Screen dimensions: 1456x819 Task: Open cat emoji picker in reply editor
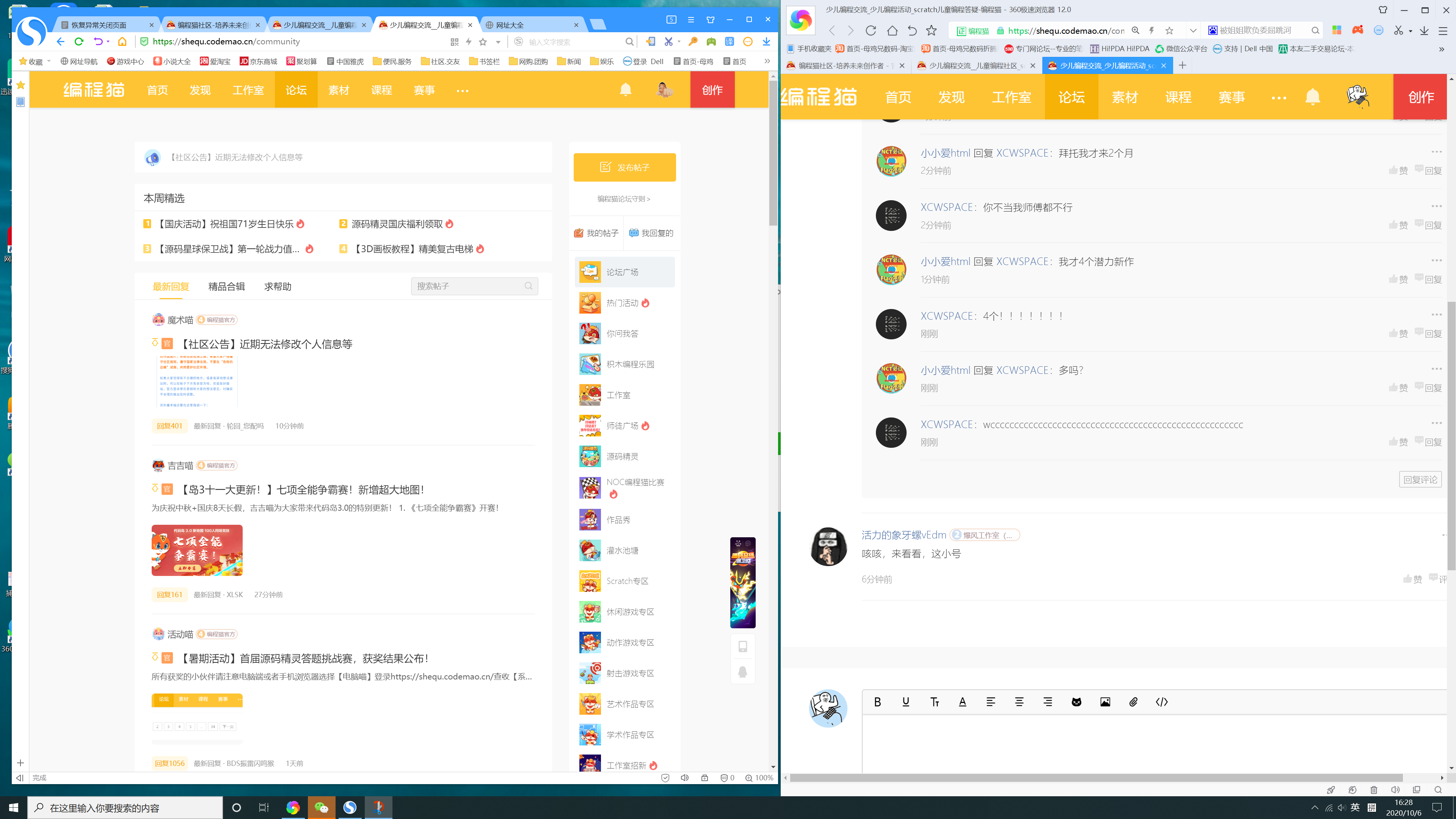coord(1076,702)
